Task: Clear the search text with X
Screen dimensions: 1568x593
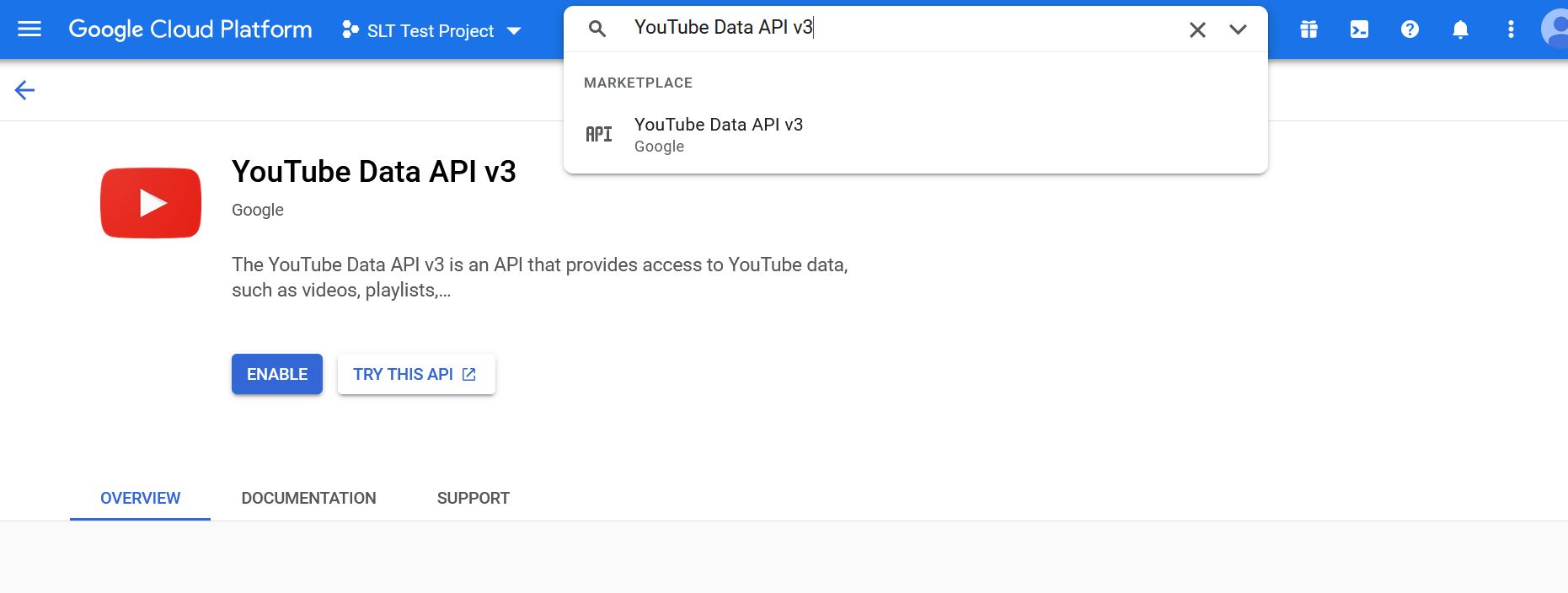Action: [x=1196, y=30]
